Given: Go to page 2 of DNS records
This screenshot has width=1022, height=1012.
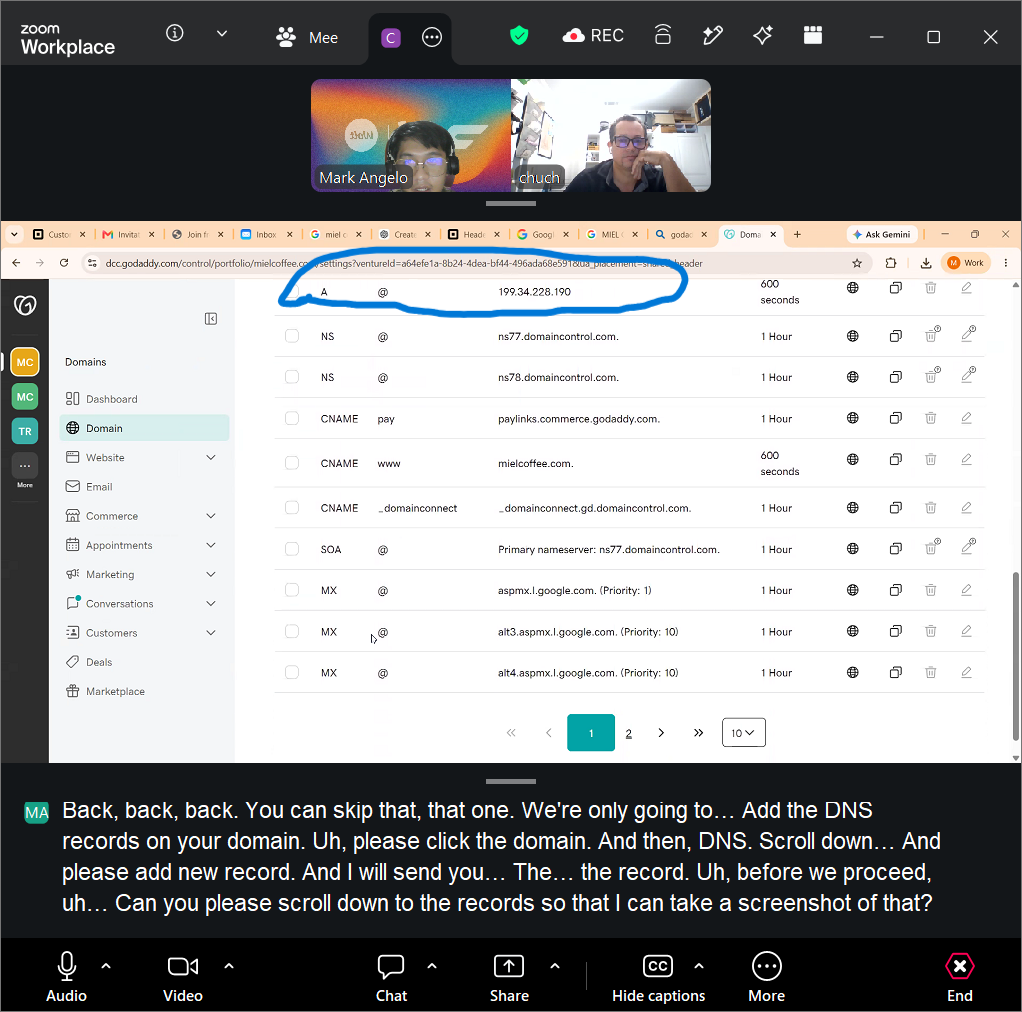Looking at the screenshot, I should [x=628, y=733].
